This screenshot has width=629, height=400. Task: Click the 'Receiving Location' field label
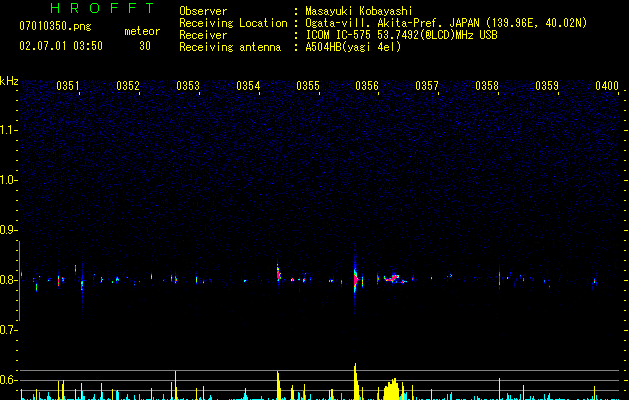click(233, 23)
